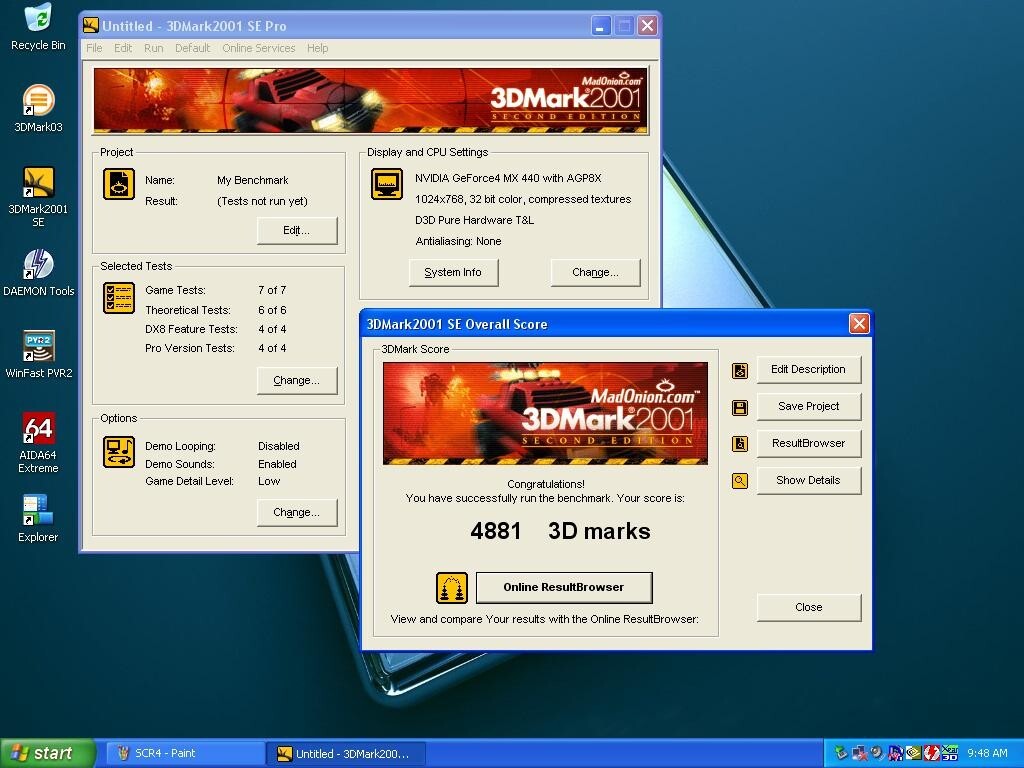Open System Info
This screenshot has height=768, width=1024.
[x=453, y=272]
